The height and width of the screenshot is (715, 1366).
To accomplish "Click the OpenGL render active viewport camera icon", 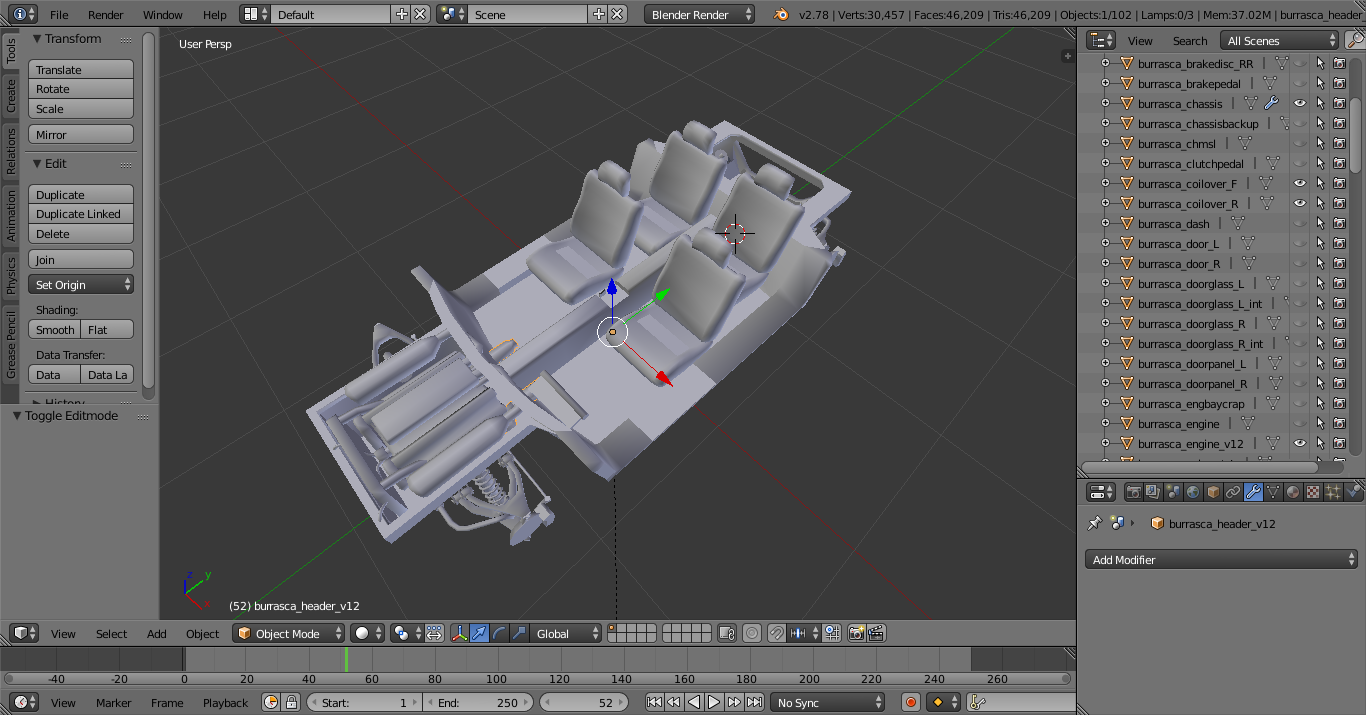I will point(856,633).
